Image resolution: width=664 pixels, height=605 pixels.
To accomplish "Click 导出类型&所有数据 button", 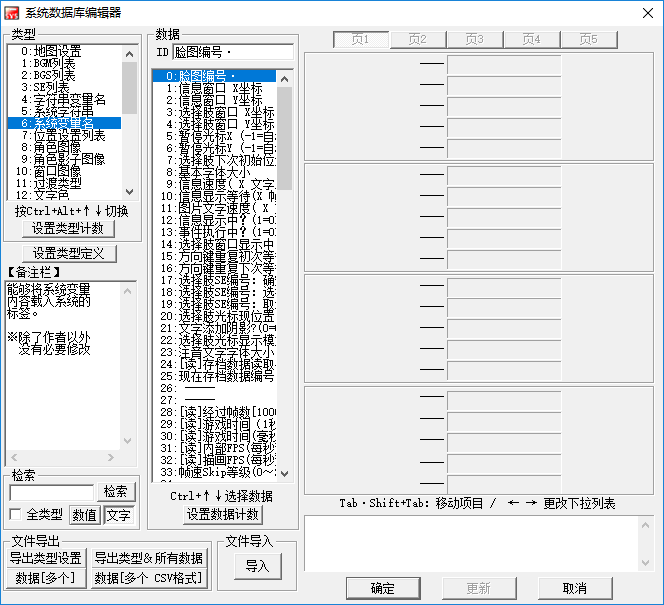I will pos(149,558).
